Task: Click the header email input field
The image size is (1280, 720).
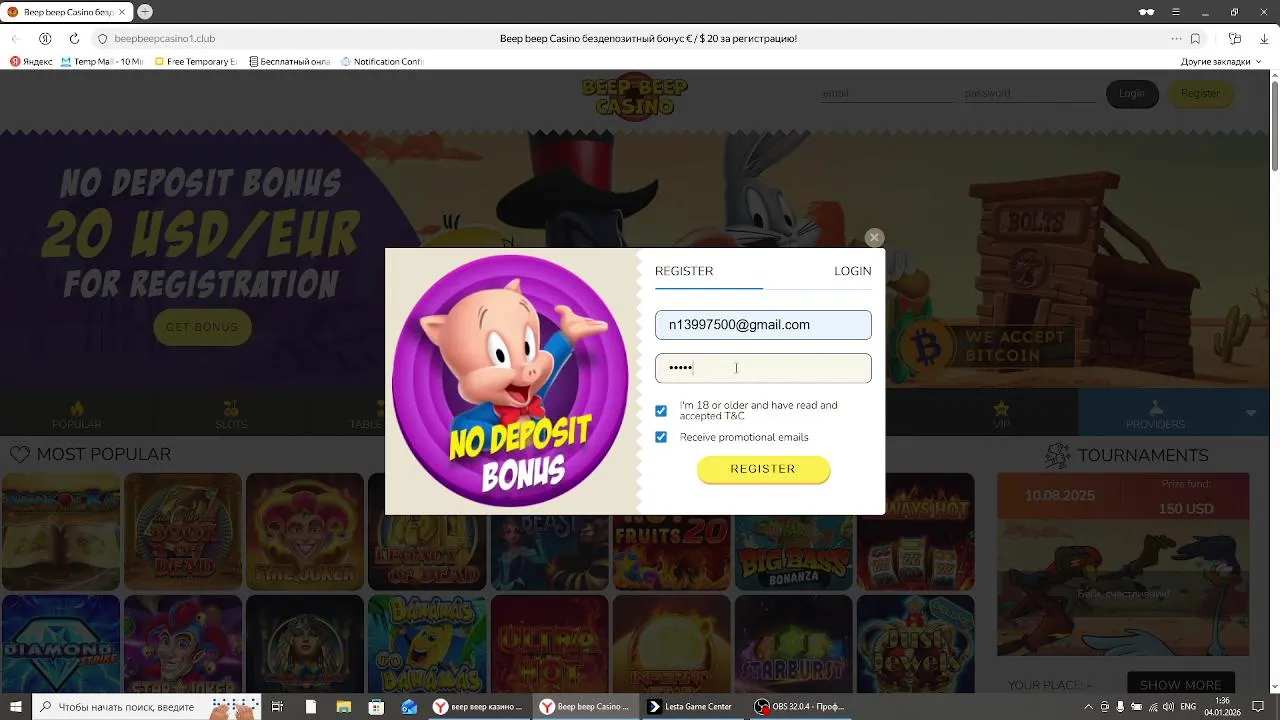Action: (x=887, y=93)
